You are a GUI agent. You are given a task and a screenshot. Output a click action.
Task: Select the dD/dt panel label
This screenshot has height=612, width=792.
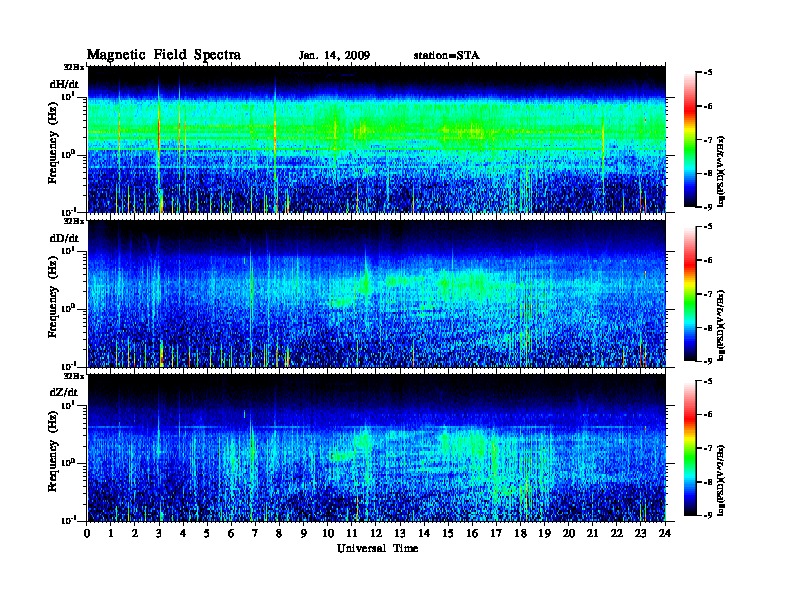pyautogui.click(x=64, y=238)
